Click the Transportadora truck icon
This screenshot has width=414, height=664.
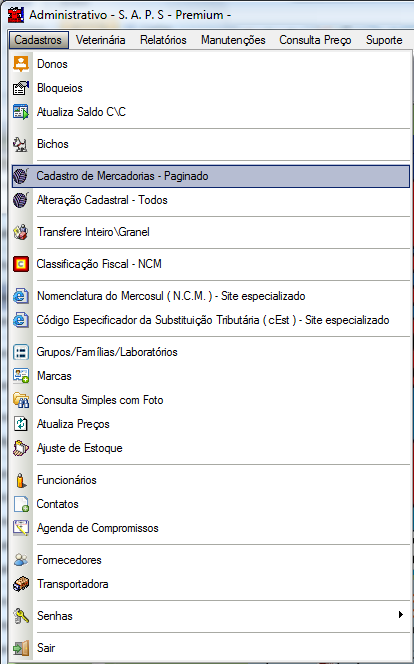[21, 584]
